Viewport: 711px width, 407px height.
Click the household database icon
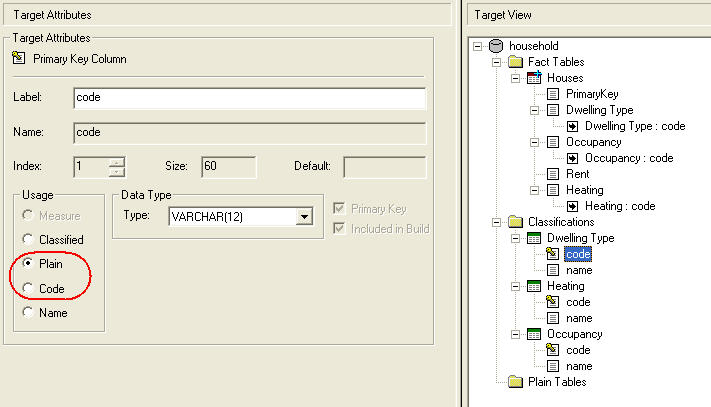(497, 46)
